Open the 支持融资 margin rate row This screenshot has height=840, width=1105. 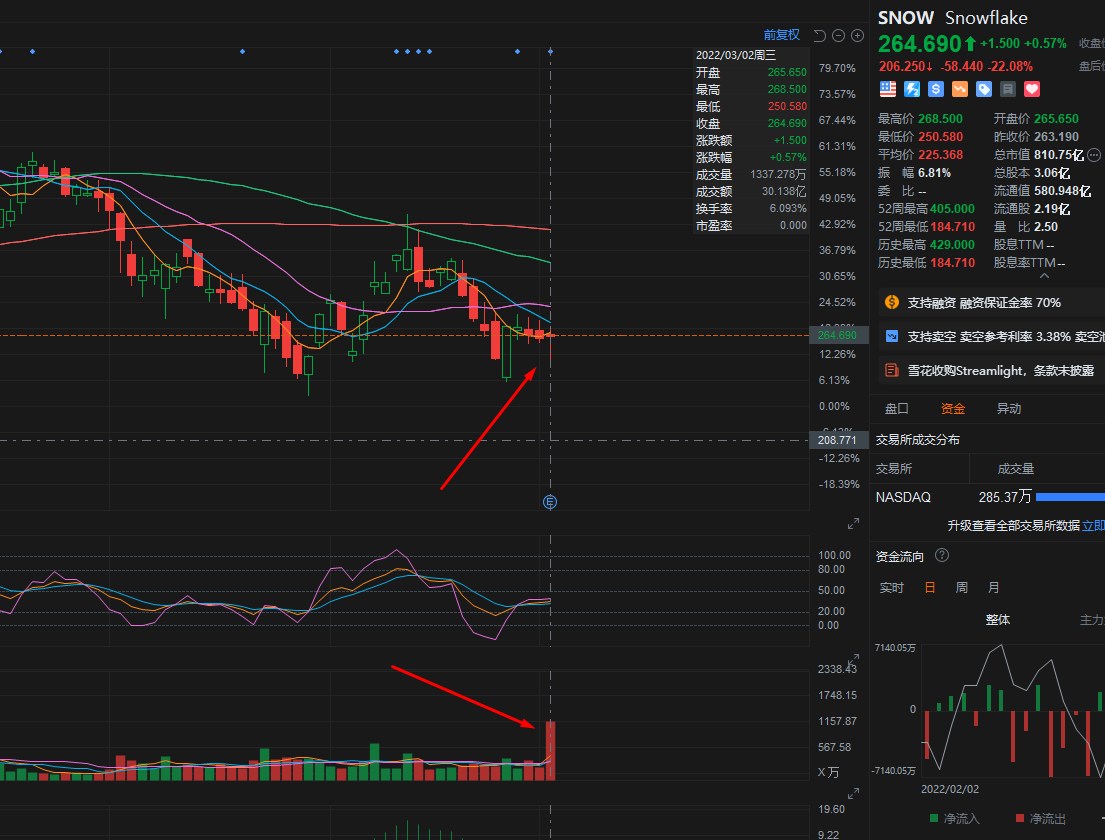992,302
